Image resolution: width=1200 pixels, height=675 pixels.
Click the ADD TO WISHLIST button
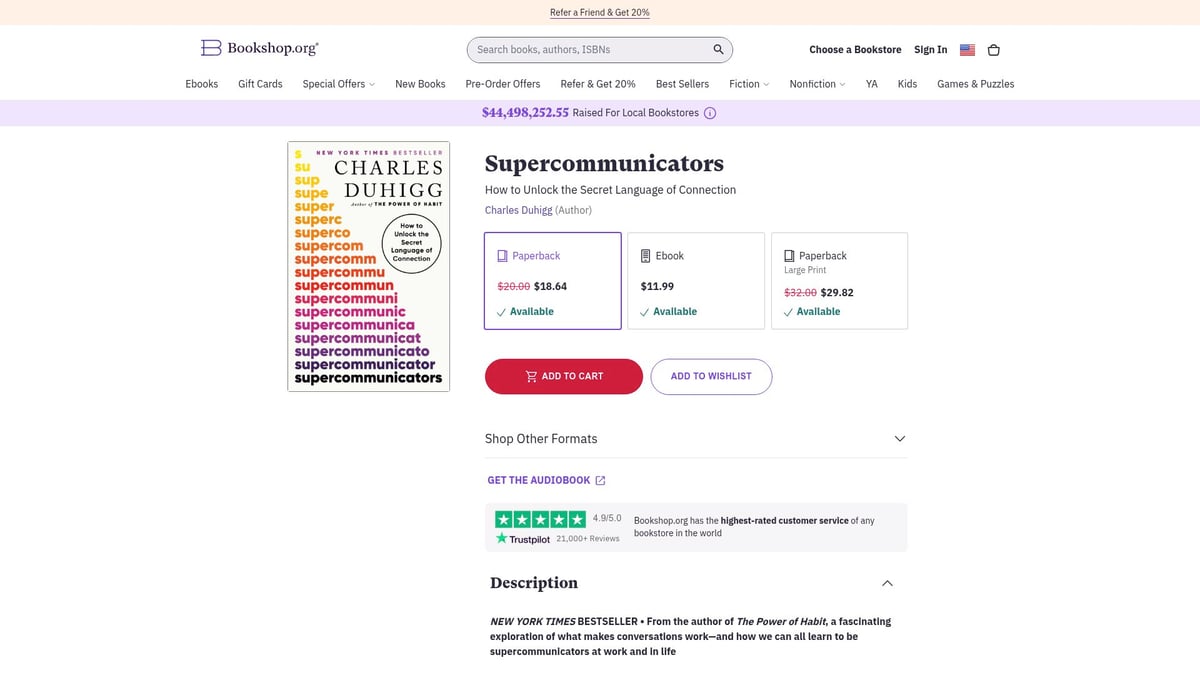711,376
